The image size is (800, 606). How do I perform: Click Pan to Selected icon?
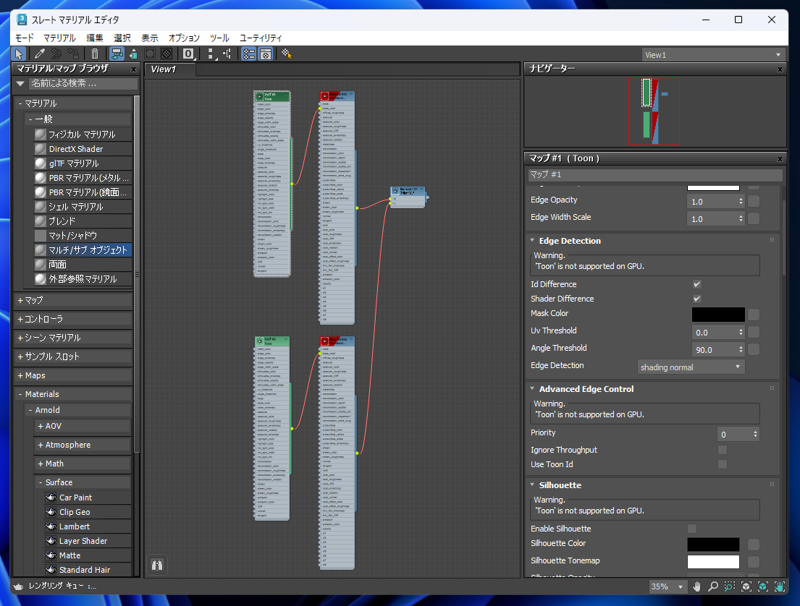coord(780,587)
